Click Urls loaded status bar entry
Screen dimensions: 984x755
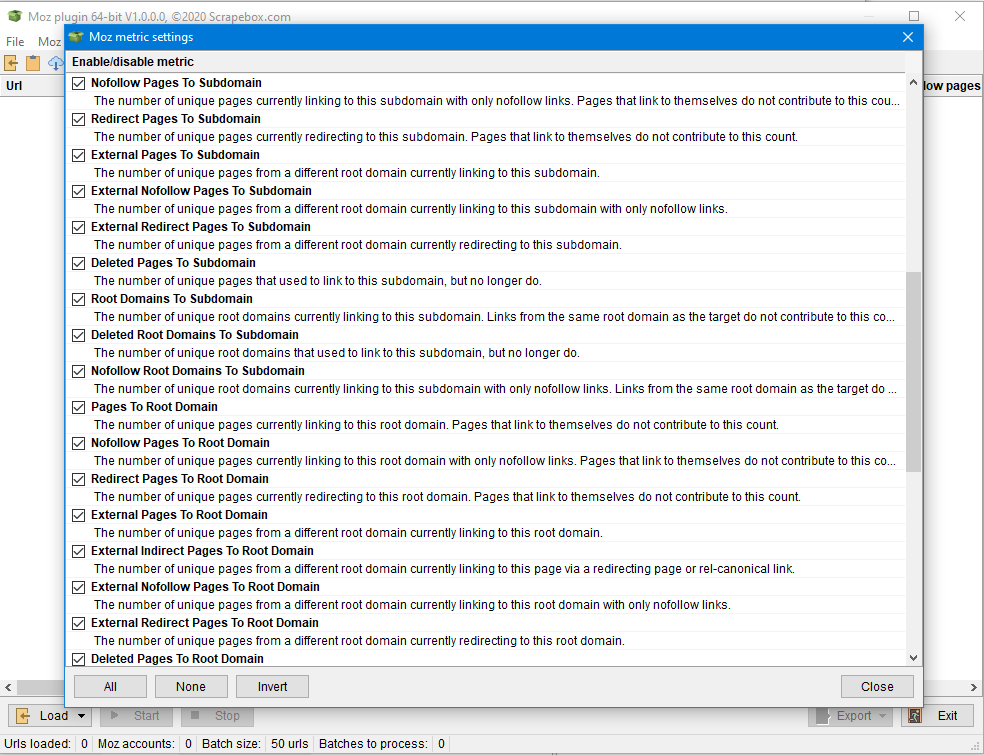(x=46, y=744)
